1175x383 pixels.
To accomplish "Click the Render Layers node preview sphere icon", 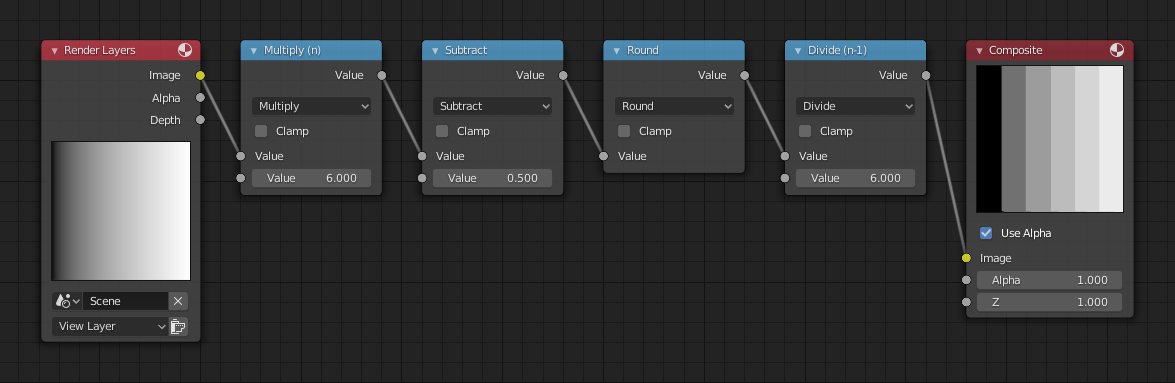I will pyautogui.click(x=184, y=50).
